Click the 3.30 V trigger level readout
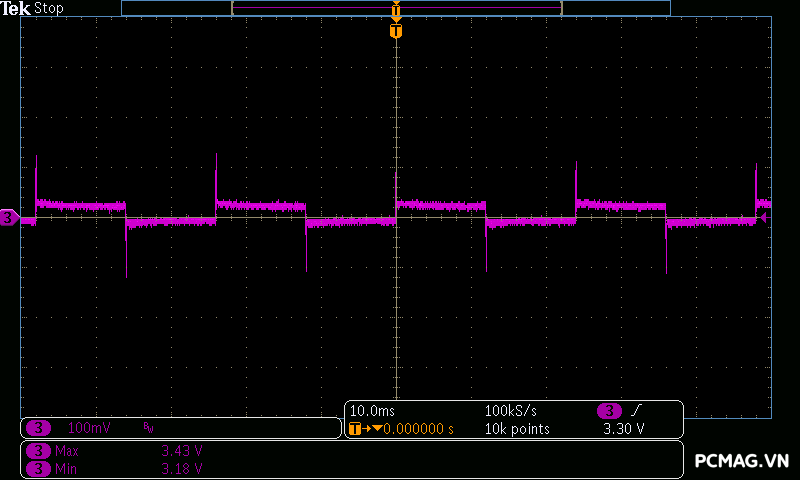The height and width of the screenshot is (480, 800). point(623,429)
